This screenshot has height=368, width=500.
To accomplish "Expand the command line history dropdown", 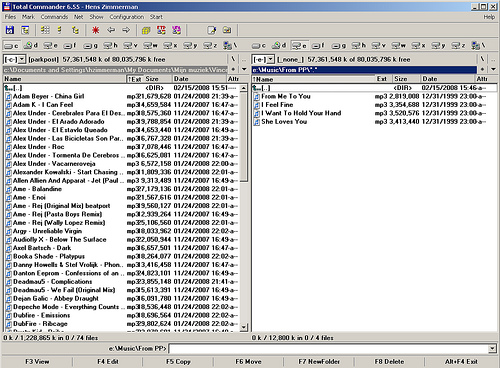I will point(492,349).
